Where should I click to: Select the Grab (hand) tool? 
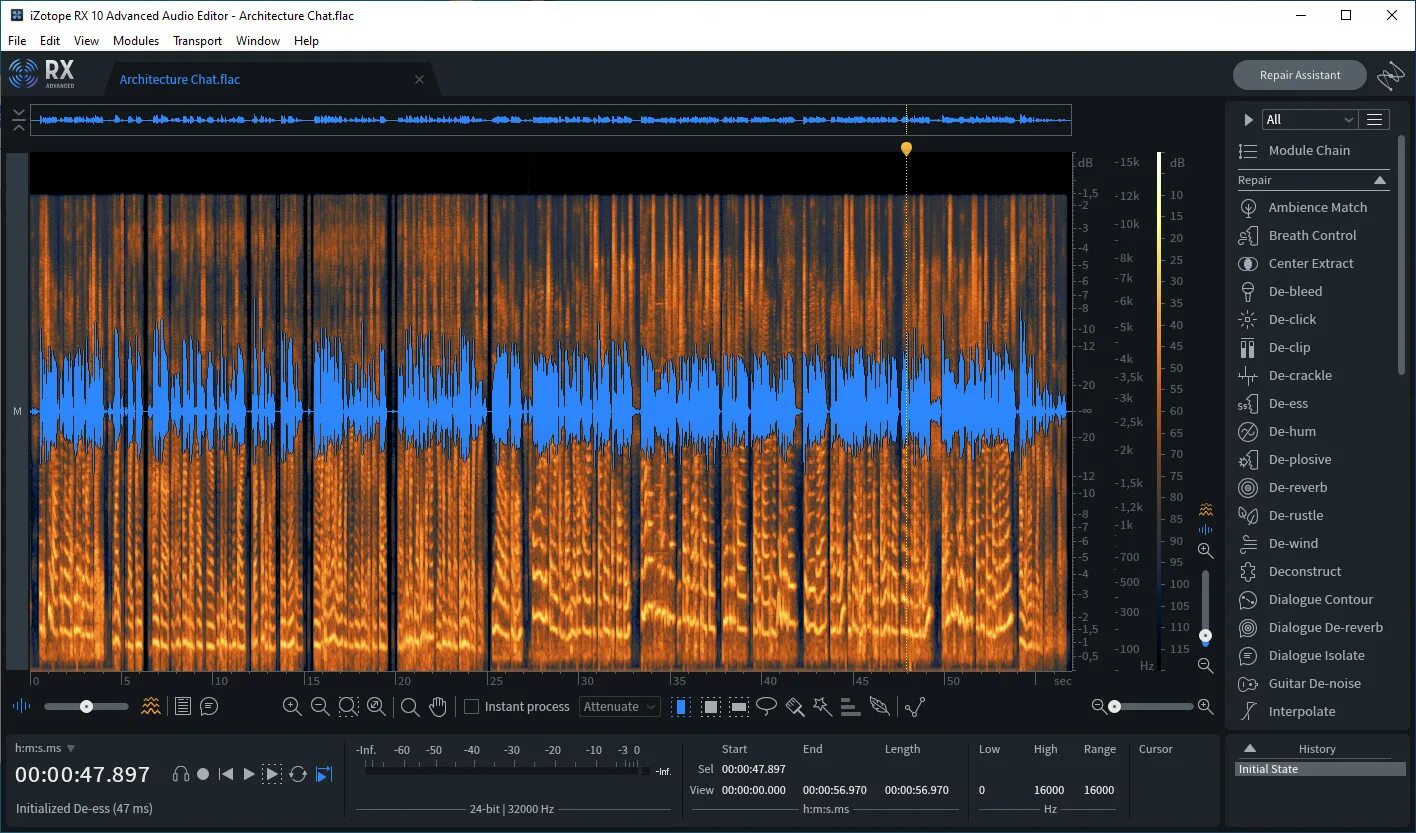tap(438, 706)
